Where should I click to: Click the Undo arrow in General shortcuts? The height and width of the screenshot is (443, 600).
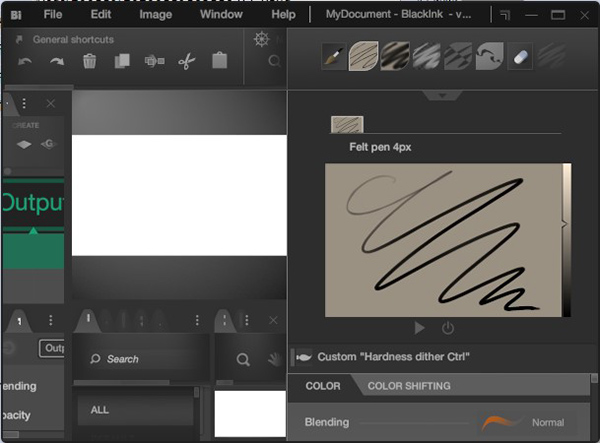pyautogui.click(x=24, y=62)
